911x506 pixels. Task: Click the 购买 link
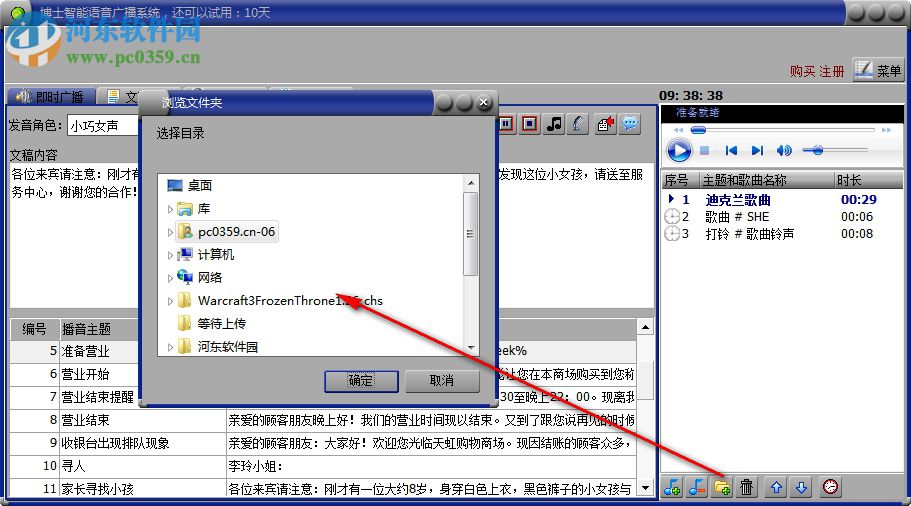(x=802, y=71)
